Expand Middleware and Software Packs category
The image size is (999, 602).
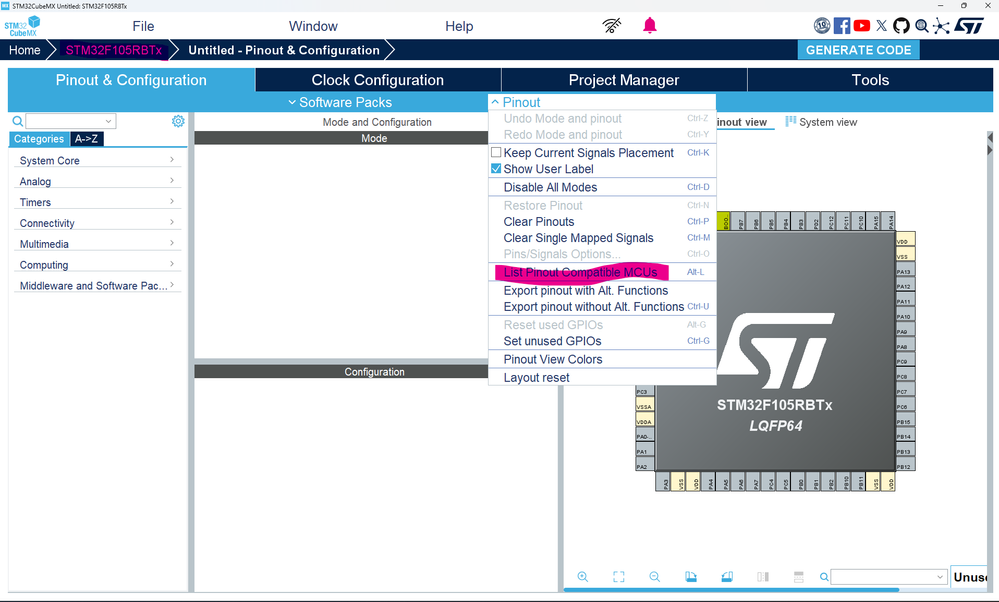click(97, 286)
